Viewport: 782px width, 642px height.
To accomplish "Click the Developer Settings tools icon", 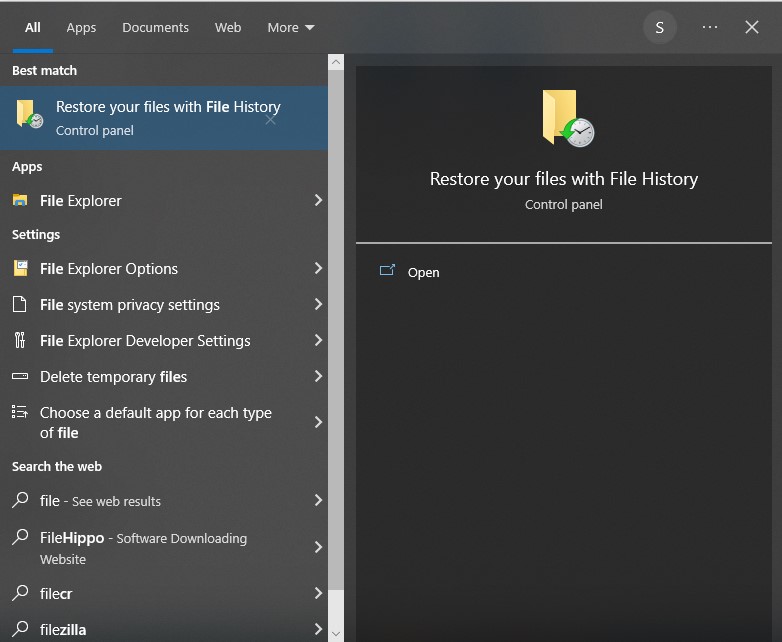I will [19, 340].
